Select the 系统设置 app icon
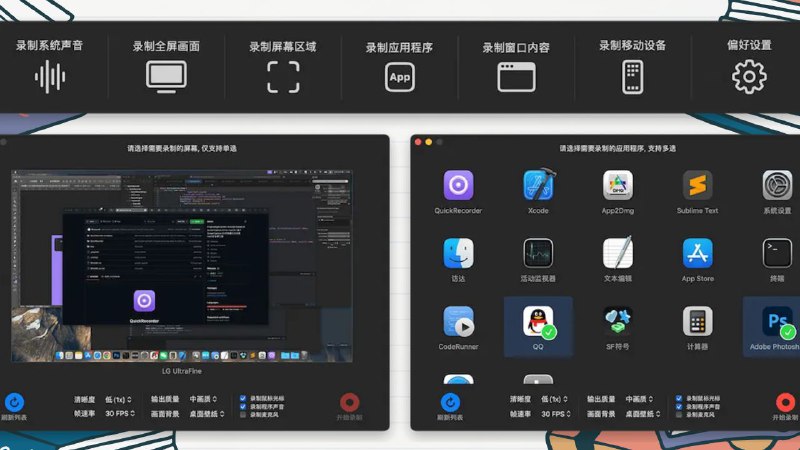The height and width of the screenshot is (450, 800). [x=777, y=185]
